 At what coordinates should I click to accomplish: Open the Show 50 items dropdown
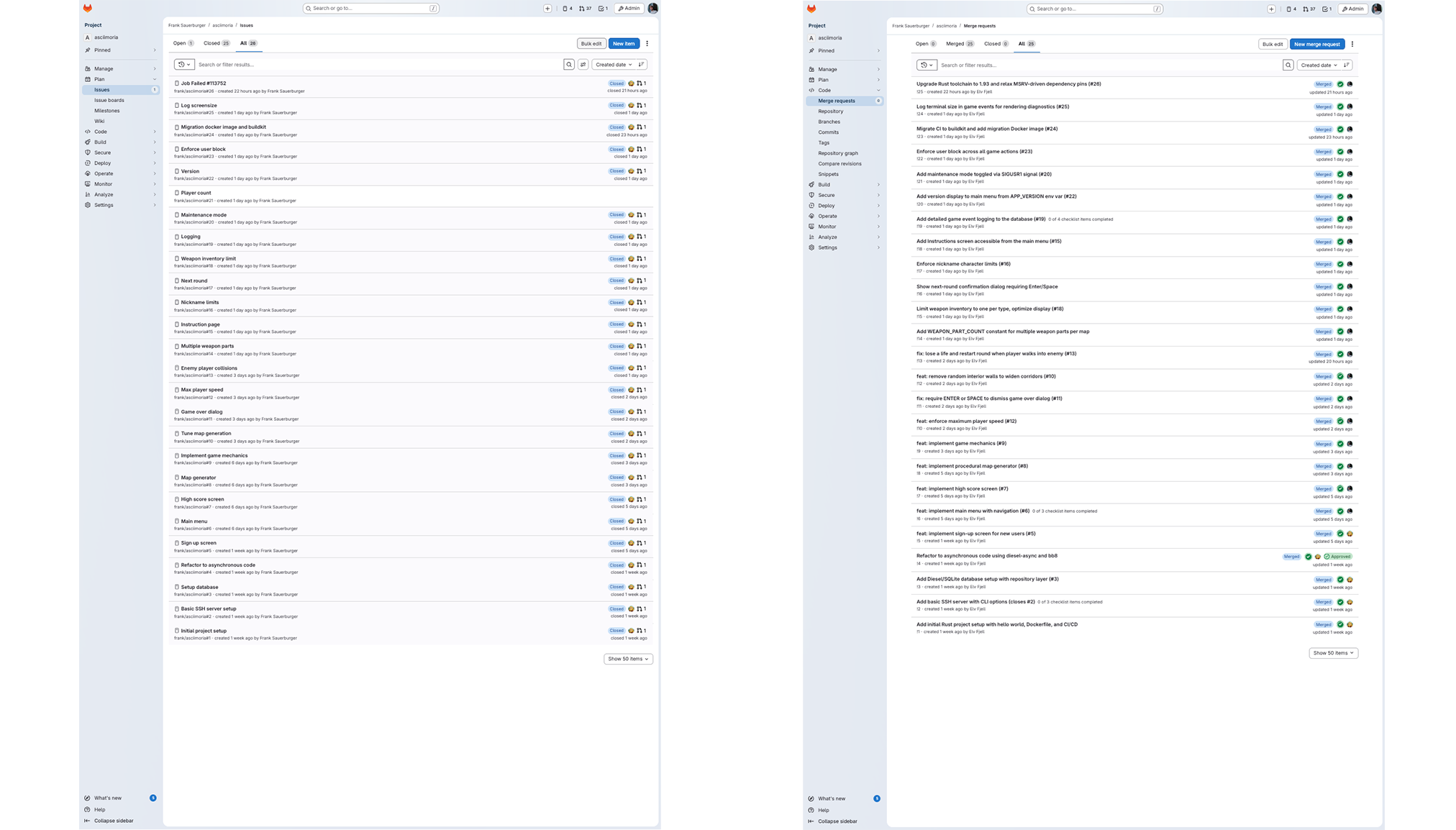627,658
